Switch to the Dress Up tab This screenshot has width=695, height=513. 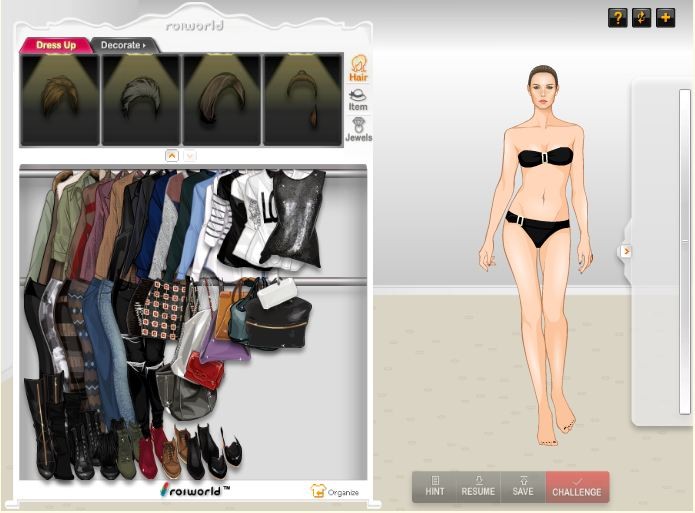coord(56,45)
